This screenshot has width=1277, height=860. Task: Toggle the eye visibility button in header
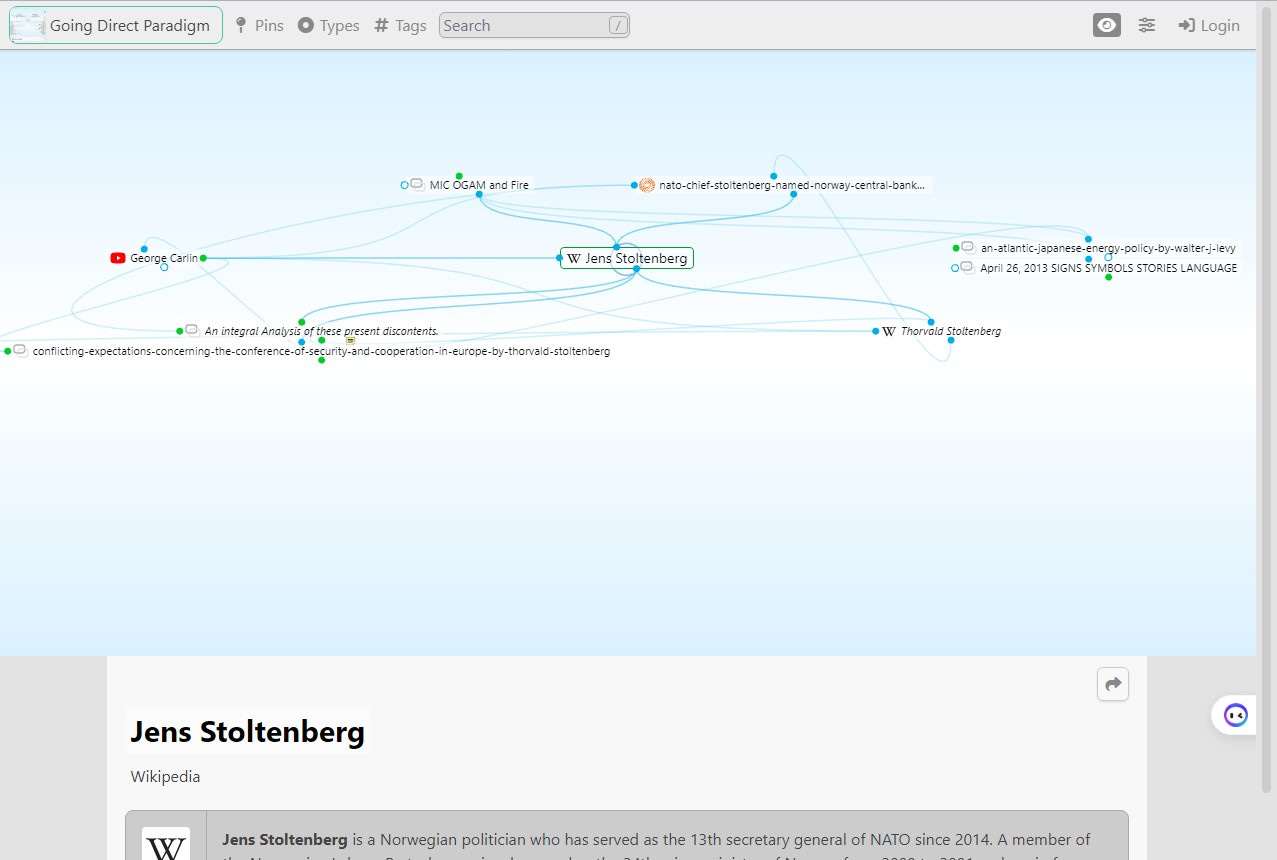tap(1107, 25)
